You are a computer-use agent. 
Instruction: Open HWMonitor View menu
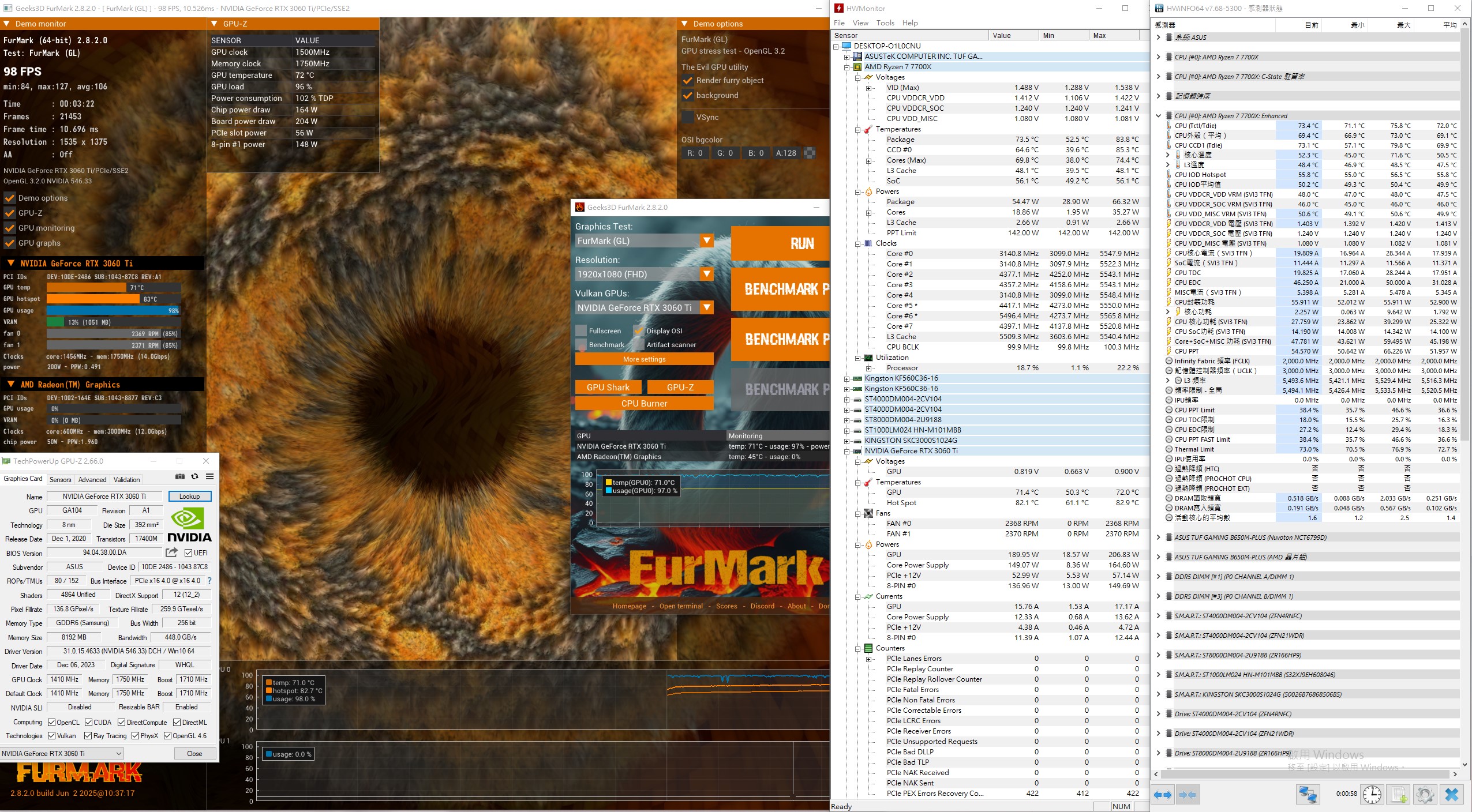[x=860, y=23]
